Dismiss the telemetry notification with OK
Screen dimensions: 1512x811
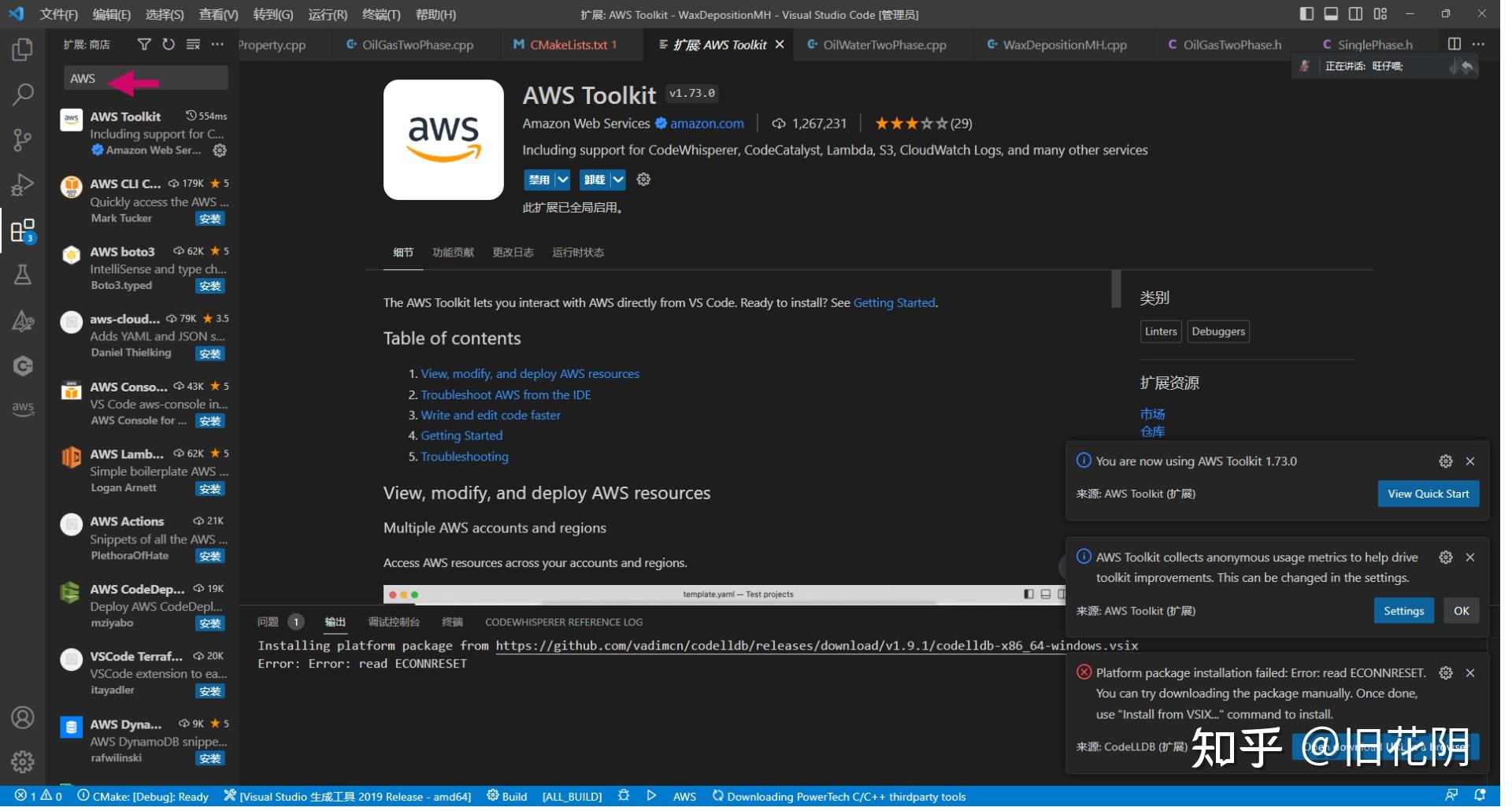[1461, 610]
